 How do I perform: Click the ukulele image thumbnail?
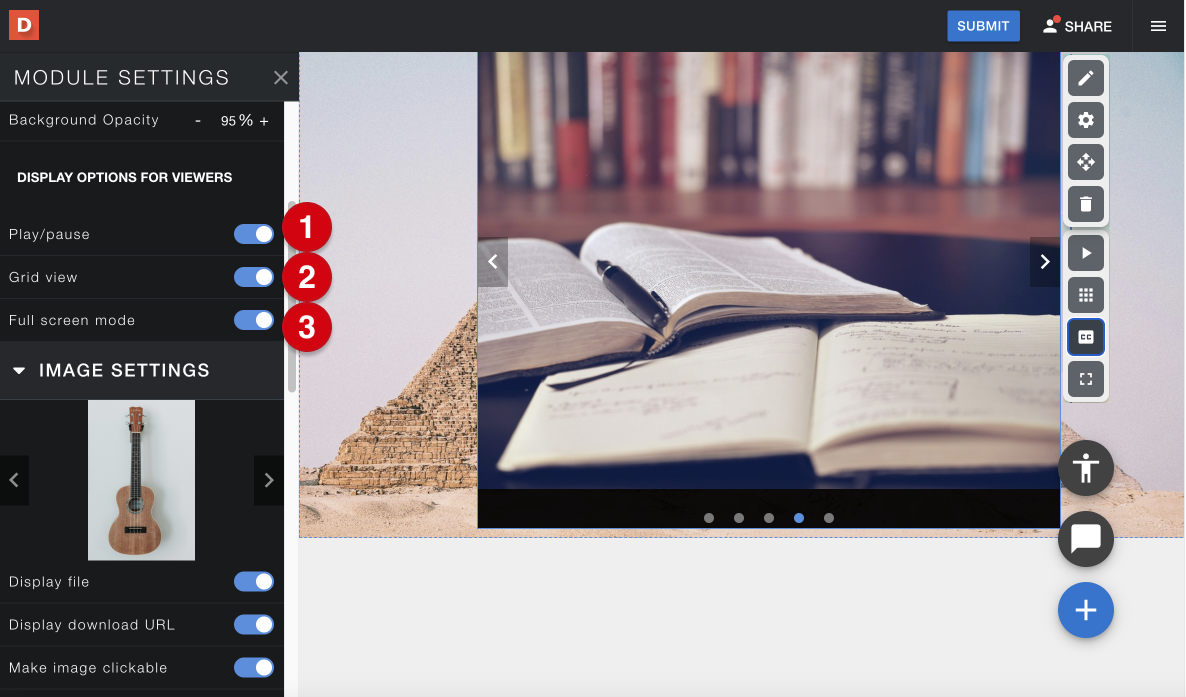point(141,480)
